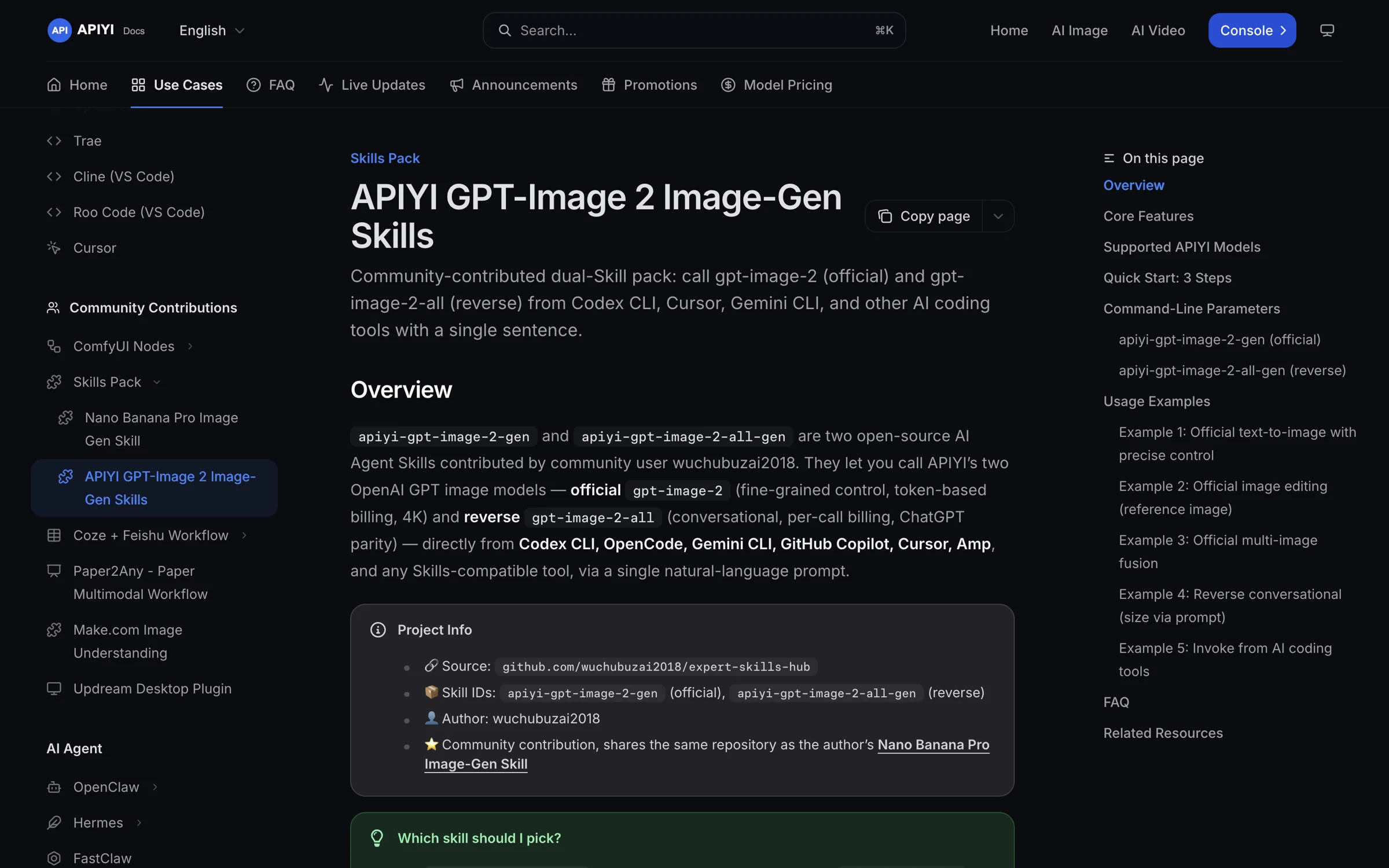Screen dimensions: 1389x868
Task: Click the Make.com Image Understanding icon
Action: point(54,630)
